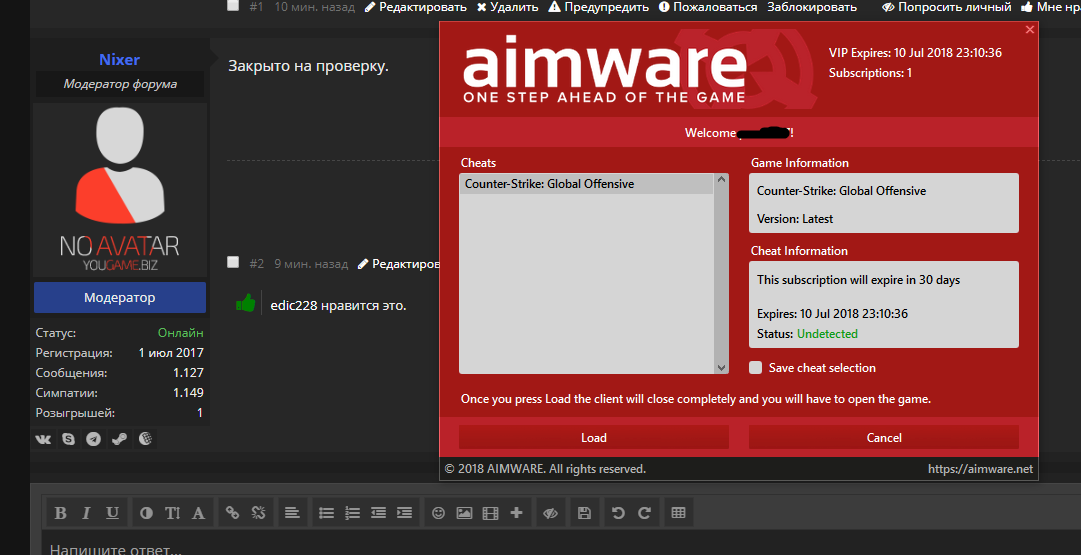This screenshot has height=555, width=1081.
Task: Close the Aimware loader window
Action: point(1030,30)
